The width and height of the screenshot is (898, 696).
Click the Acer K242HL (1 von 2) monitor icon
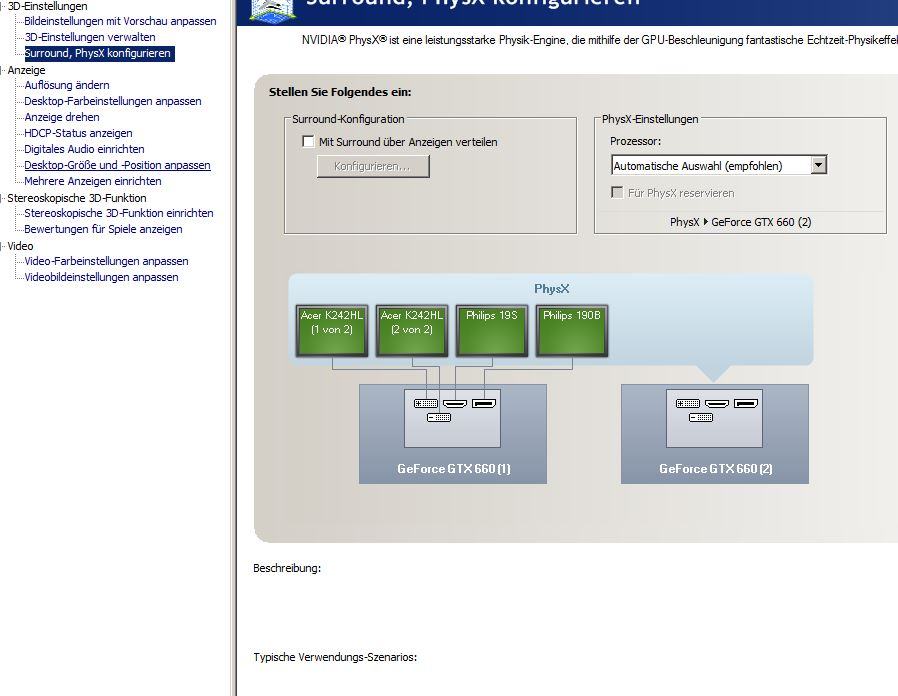(x=332, y=331)
